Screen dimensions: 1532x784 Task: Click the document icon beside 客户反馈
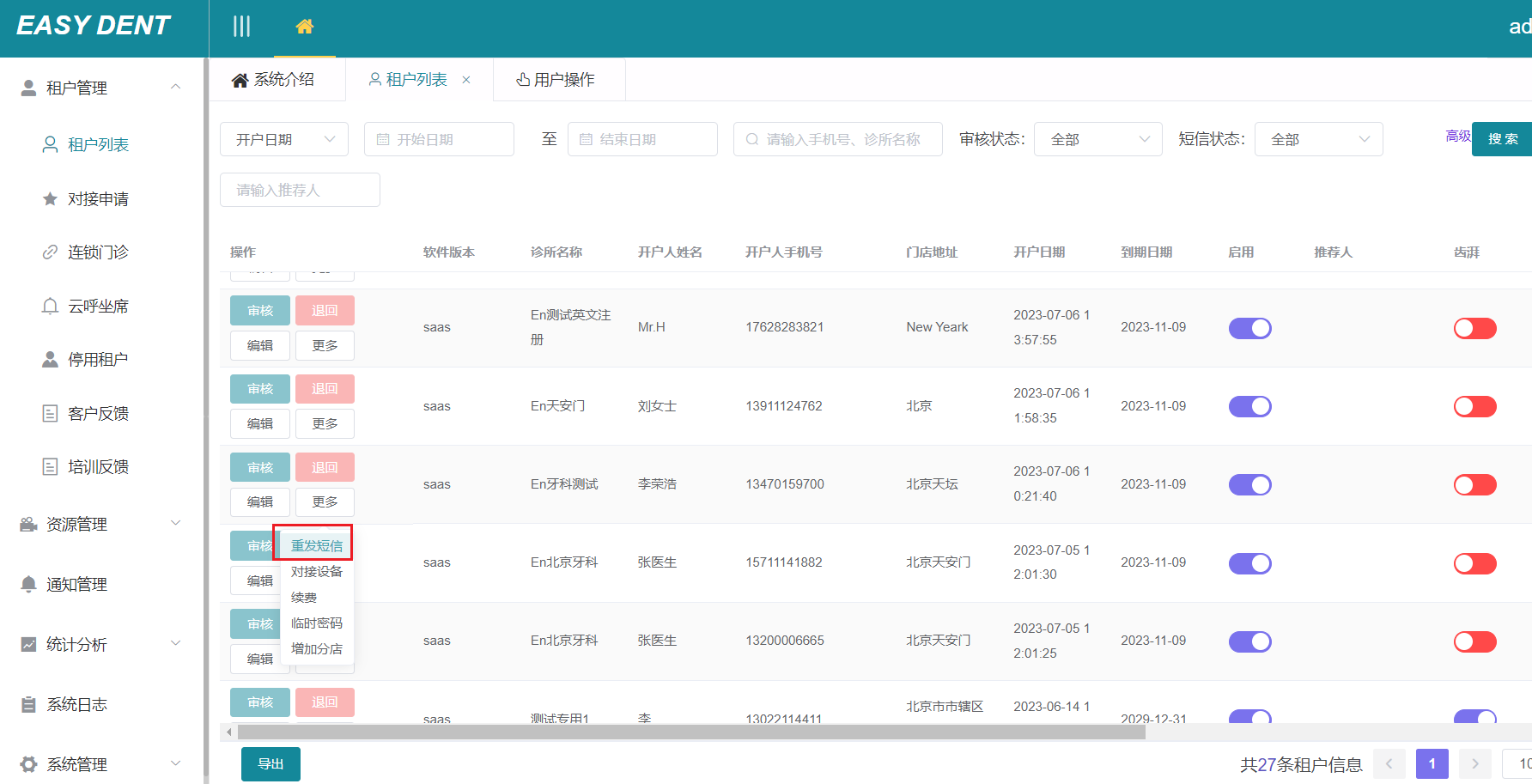(51, 413)
